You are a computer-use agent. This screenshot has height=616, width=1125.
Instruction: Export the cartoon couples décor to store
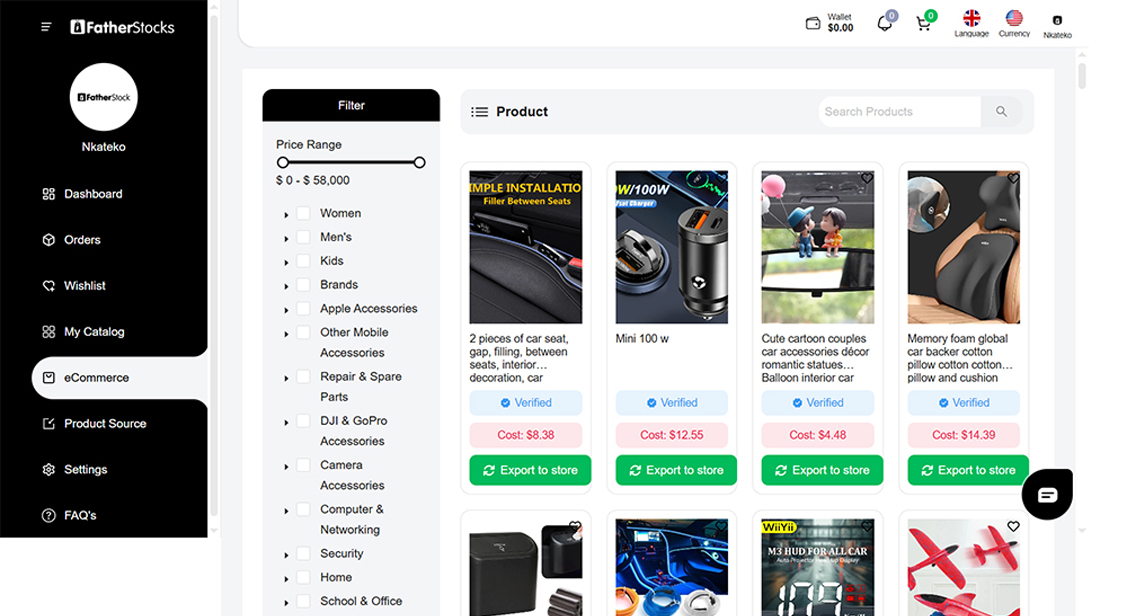[822, 470]
